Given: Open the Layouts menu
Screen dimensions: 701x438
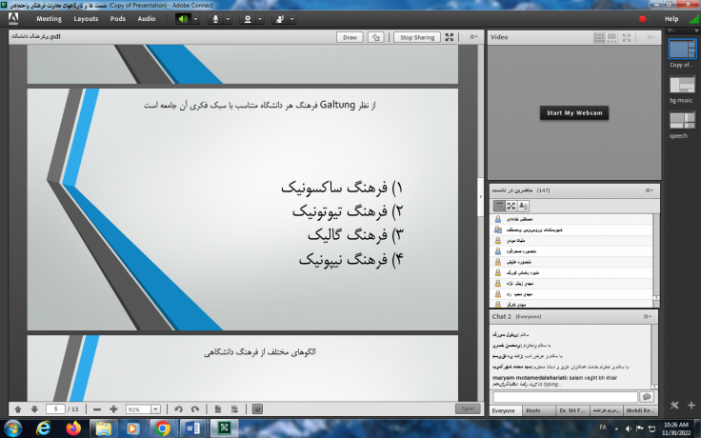Looking at the screenshot, I should pos(85,19).
